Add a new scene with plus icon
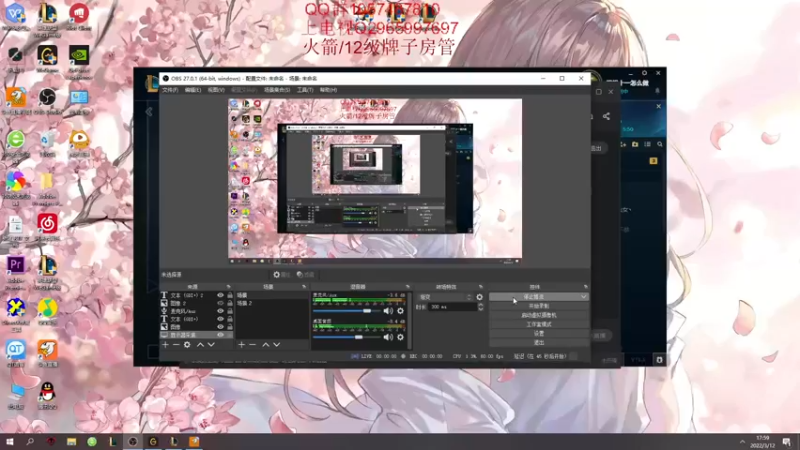Image resolution: width=800 pixels, height=450 pixels. pyautogui.click(x=241, y=345)
